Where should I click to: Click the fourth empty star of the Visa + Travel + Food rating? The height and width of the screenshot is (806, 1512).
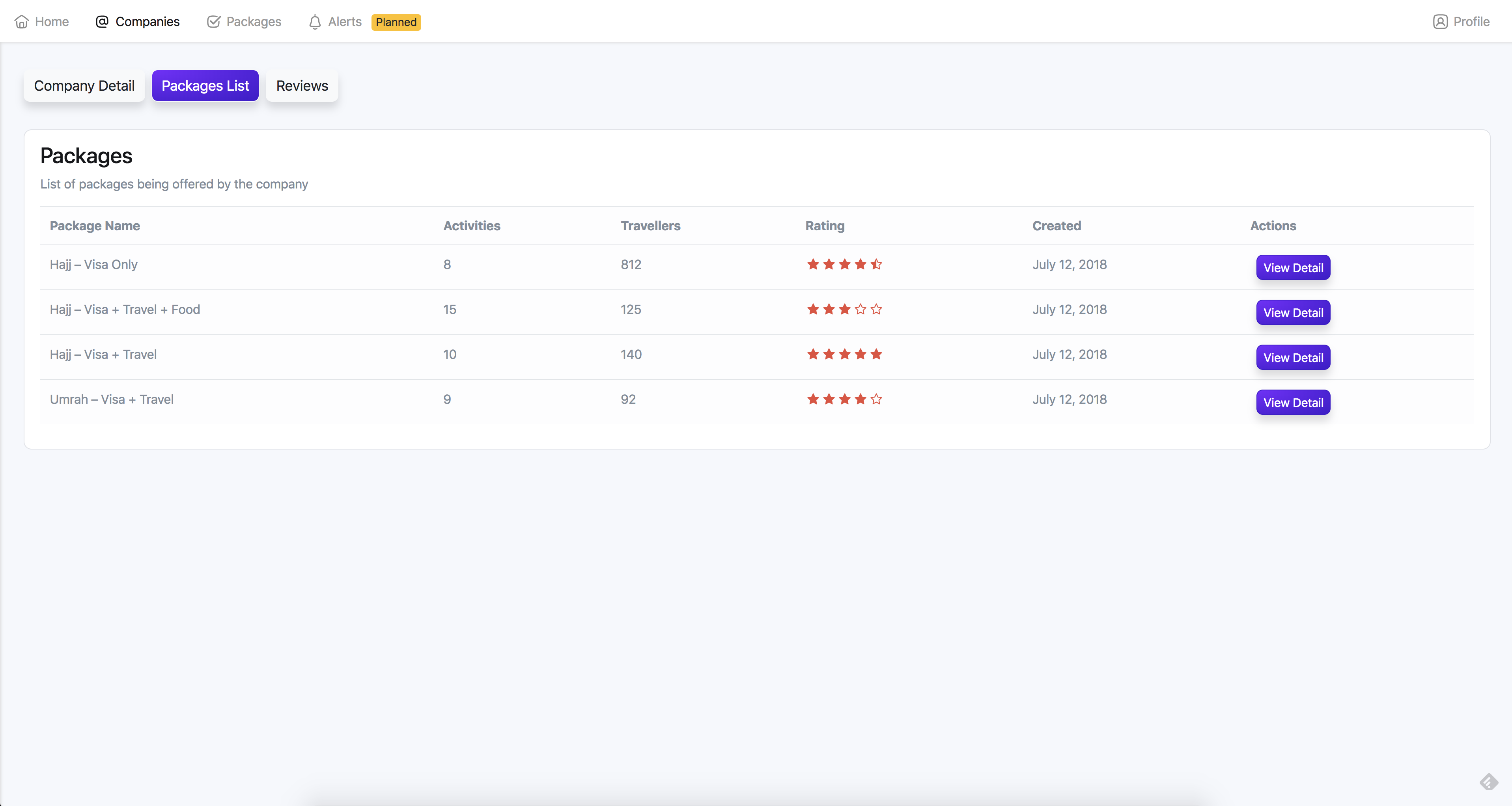point(861,310)
